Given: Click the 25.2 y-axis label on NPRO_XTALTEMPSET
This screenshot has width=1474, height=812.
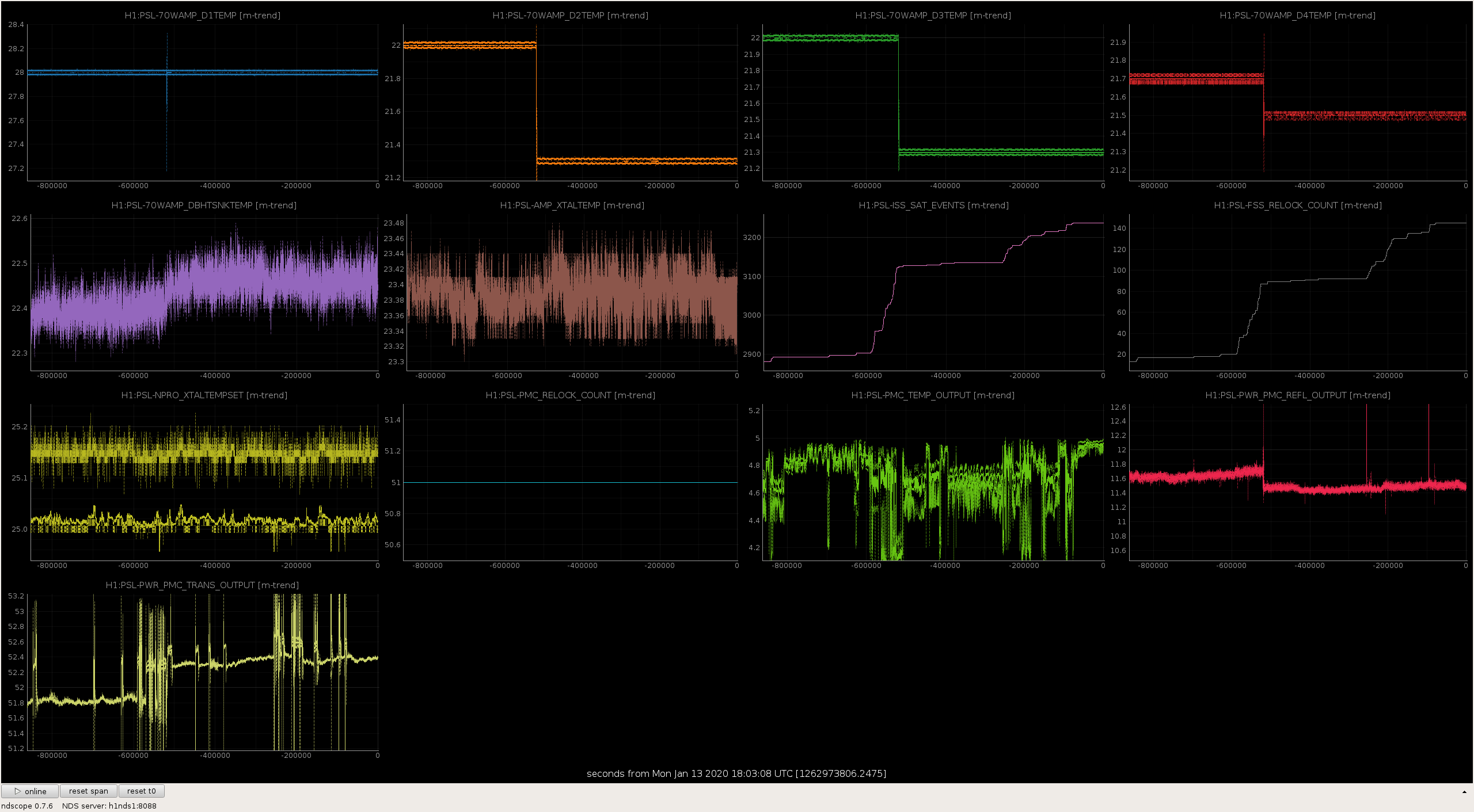Looking at the screenshot, I should 20,427.
